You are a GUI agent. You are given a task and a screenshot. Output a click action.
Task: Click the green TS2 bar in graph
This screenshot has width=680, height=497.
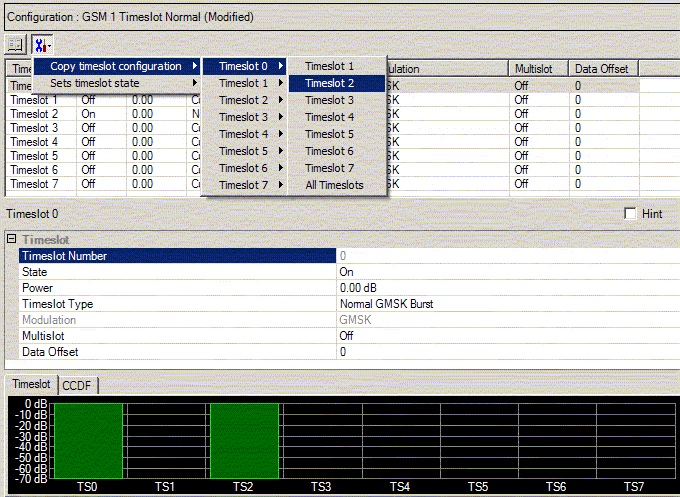point(245,441)
